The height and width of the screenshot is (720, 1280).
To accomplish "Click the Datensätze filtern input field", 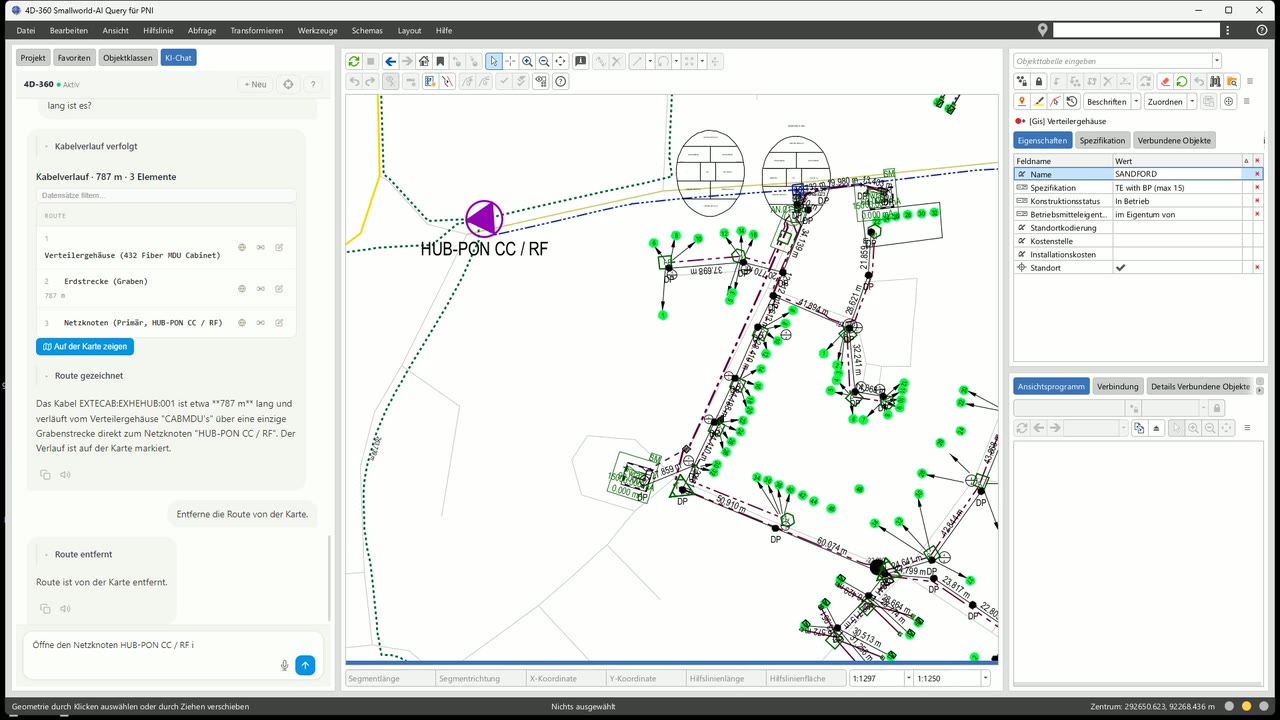I will pos(166,195).
